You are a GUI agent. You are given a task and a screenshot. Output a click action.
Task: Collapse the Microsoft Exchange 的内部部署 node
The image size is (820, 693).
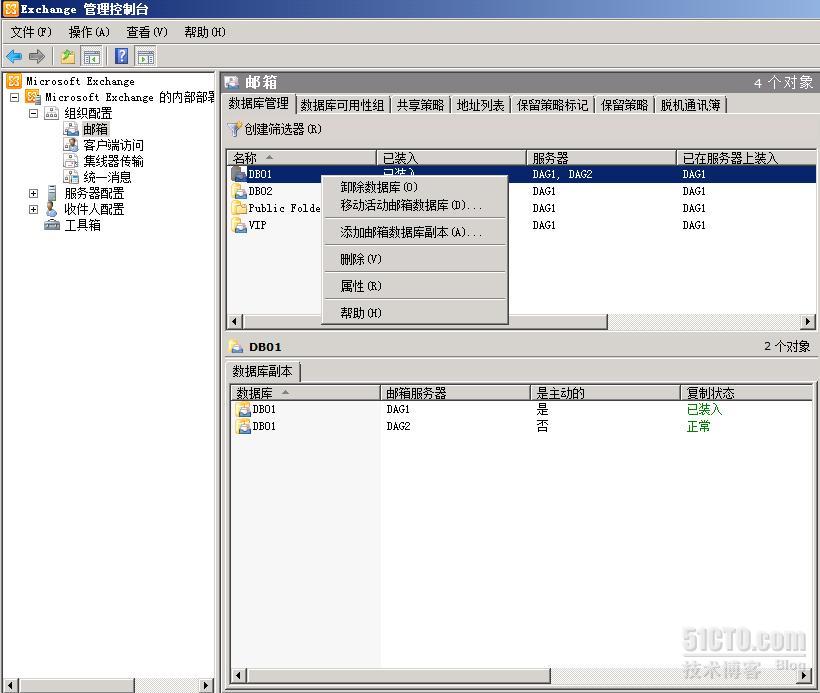(x=15, y=97)
